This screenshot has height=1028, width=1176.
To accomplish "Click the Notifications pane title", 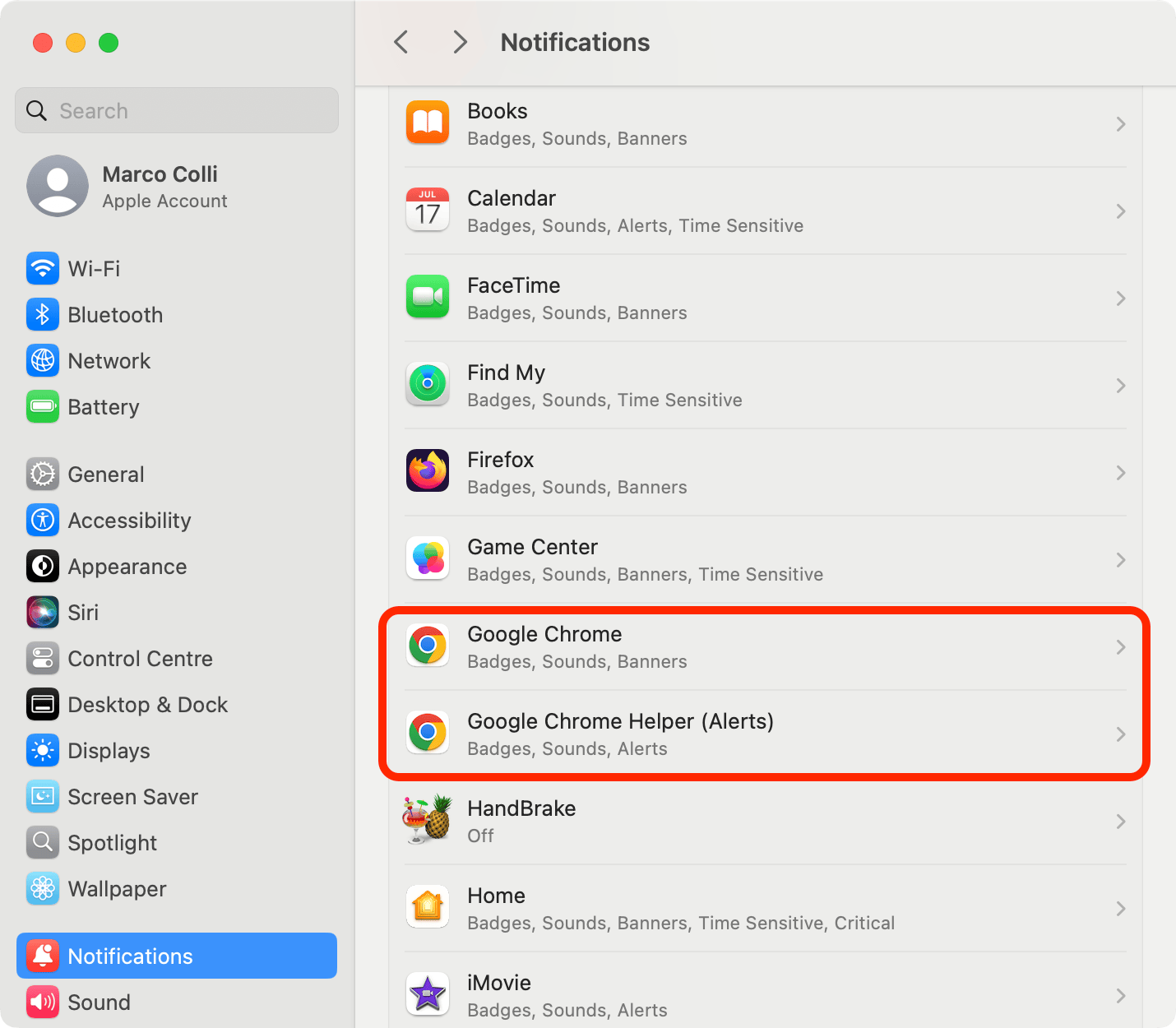I will pyautogui.click(x=575, y=42).
